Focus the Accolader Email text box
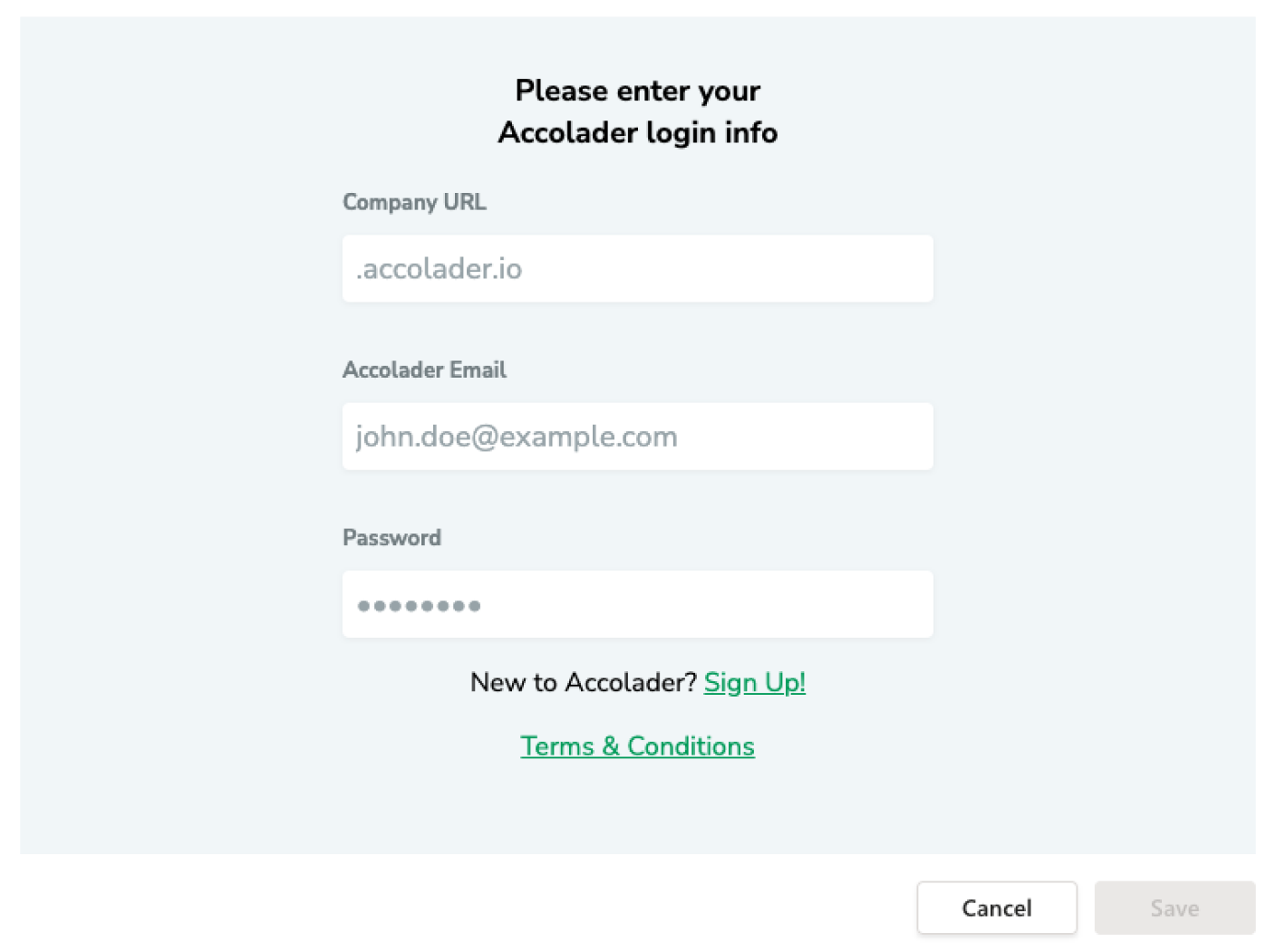The width and height of the screenshot is (1276, 952). point(637,437)
